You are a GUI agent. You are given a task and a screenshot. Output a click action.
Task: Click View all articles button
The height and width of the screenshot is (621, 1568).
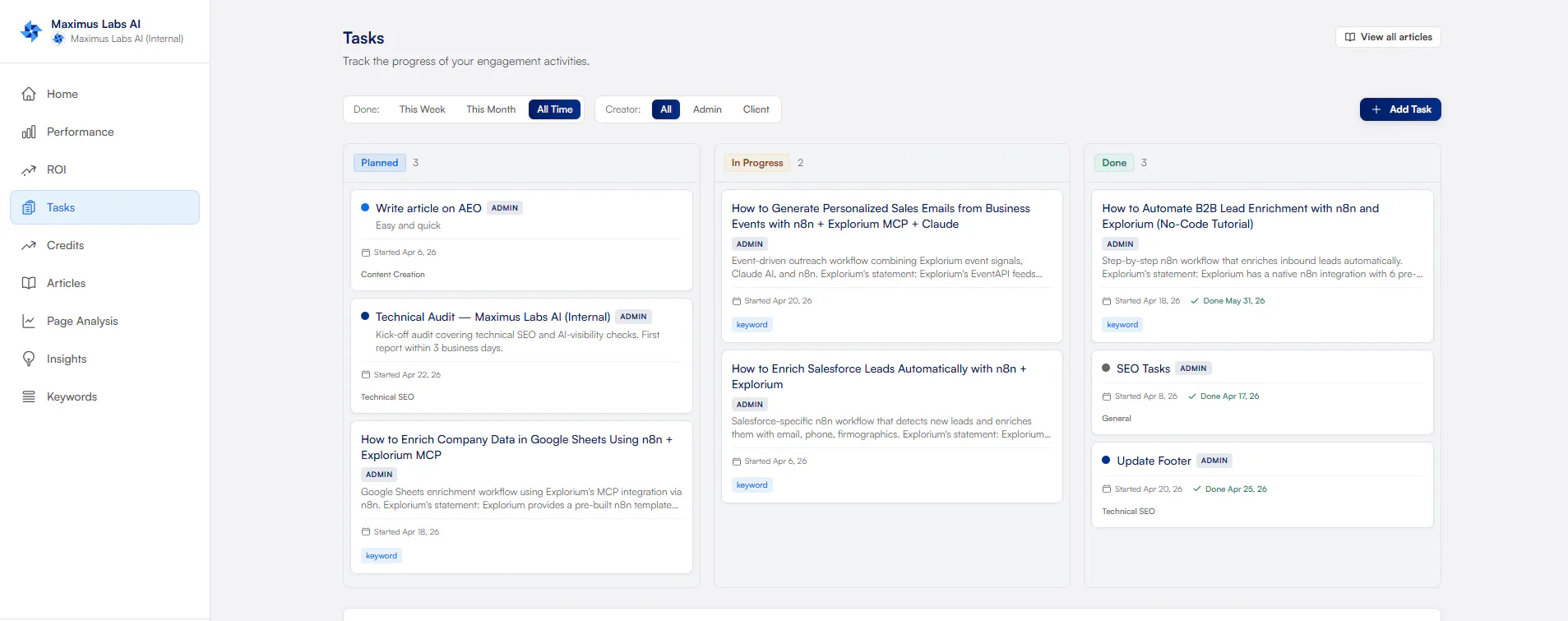pos(1388,37)
